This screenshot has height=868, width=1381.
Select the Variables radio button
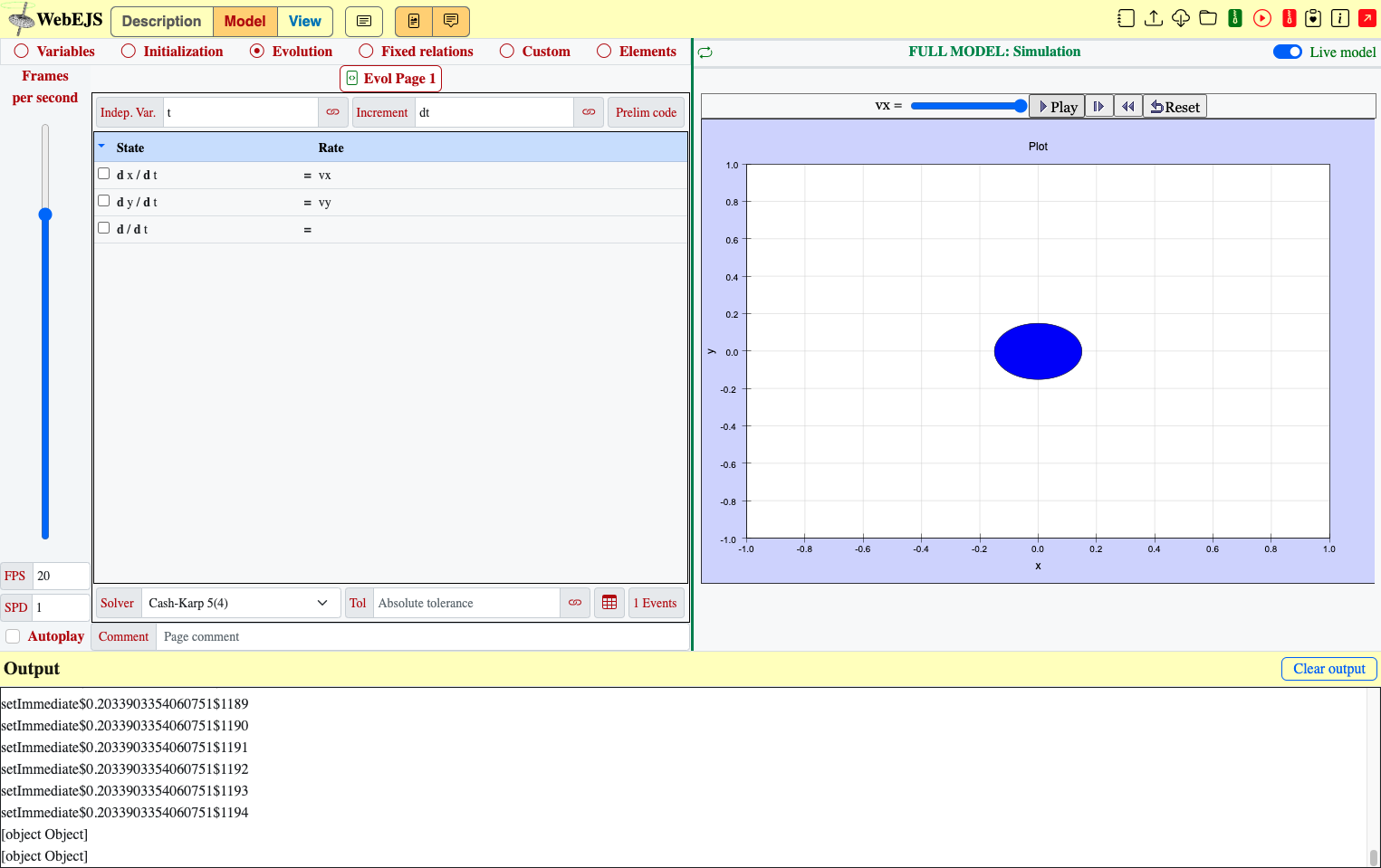(x=22, y=52)
